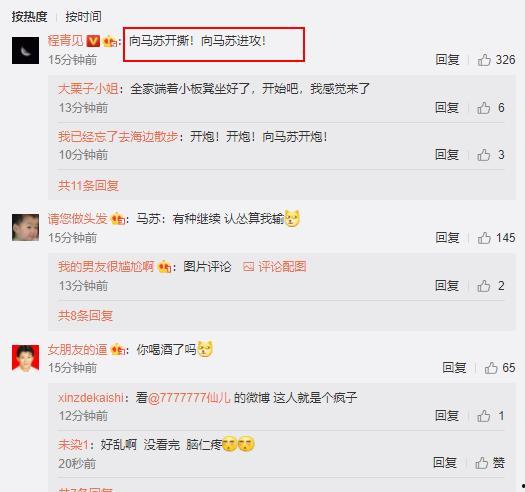Expand 共11条回复 replies
Screen dimensions: 525x492
click(x=88, y=185)
